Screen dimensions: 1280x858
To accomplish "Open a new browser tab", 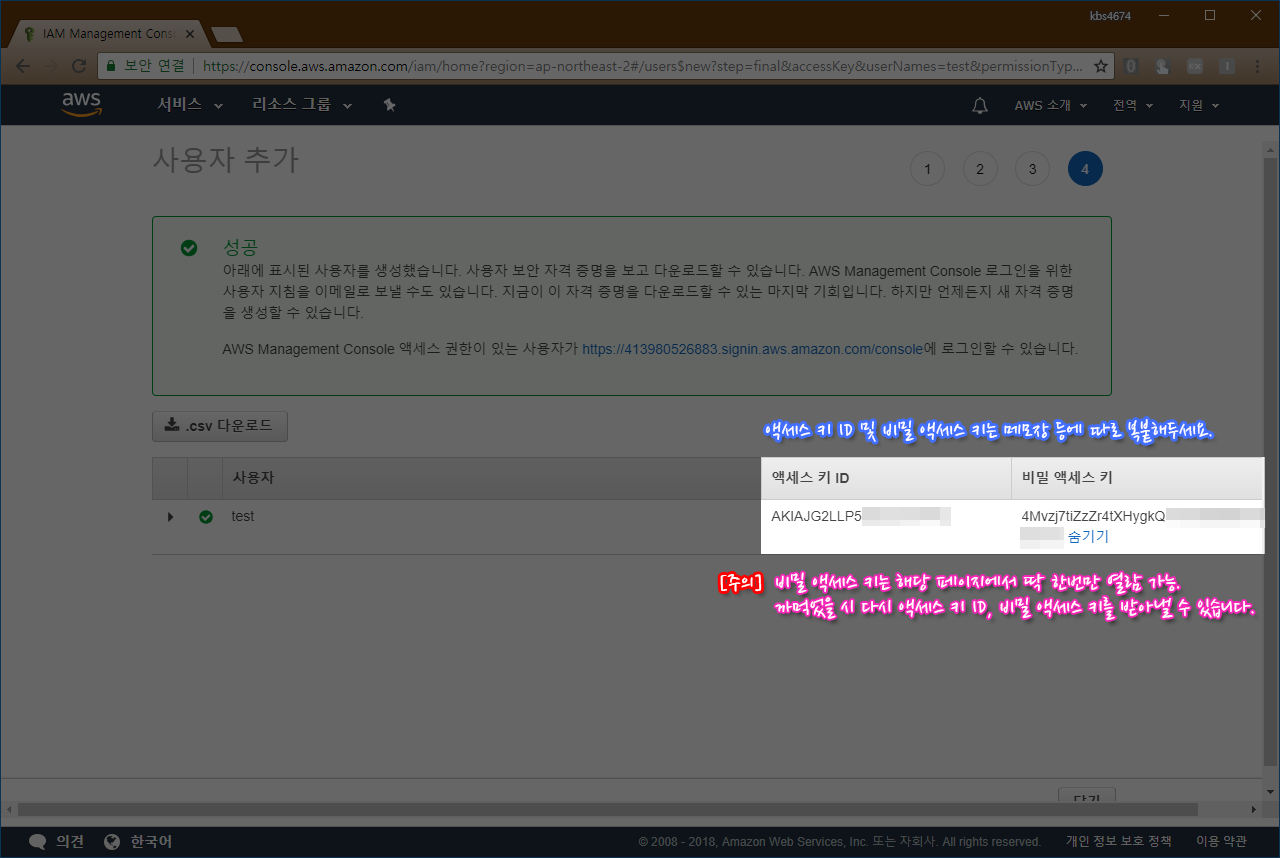I will pos(228,35).
